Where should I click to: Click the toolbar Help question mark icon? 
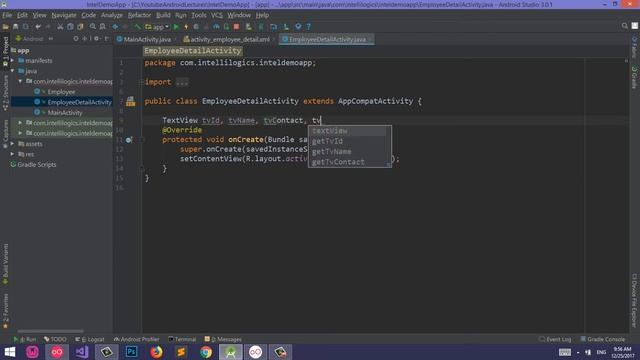[x=309, y=27]
